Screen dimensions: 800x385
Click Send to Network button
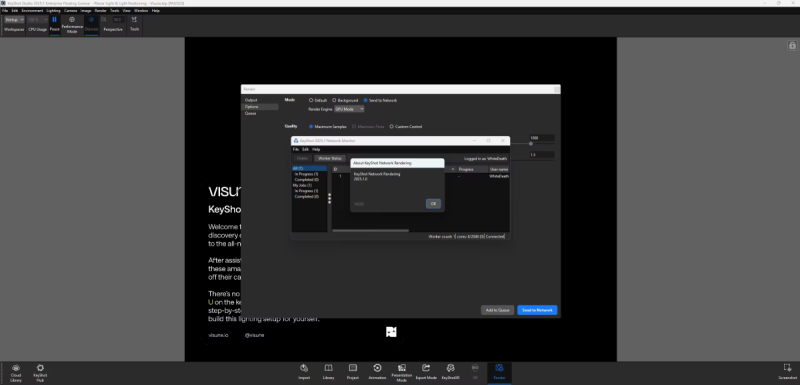[537, 310]
